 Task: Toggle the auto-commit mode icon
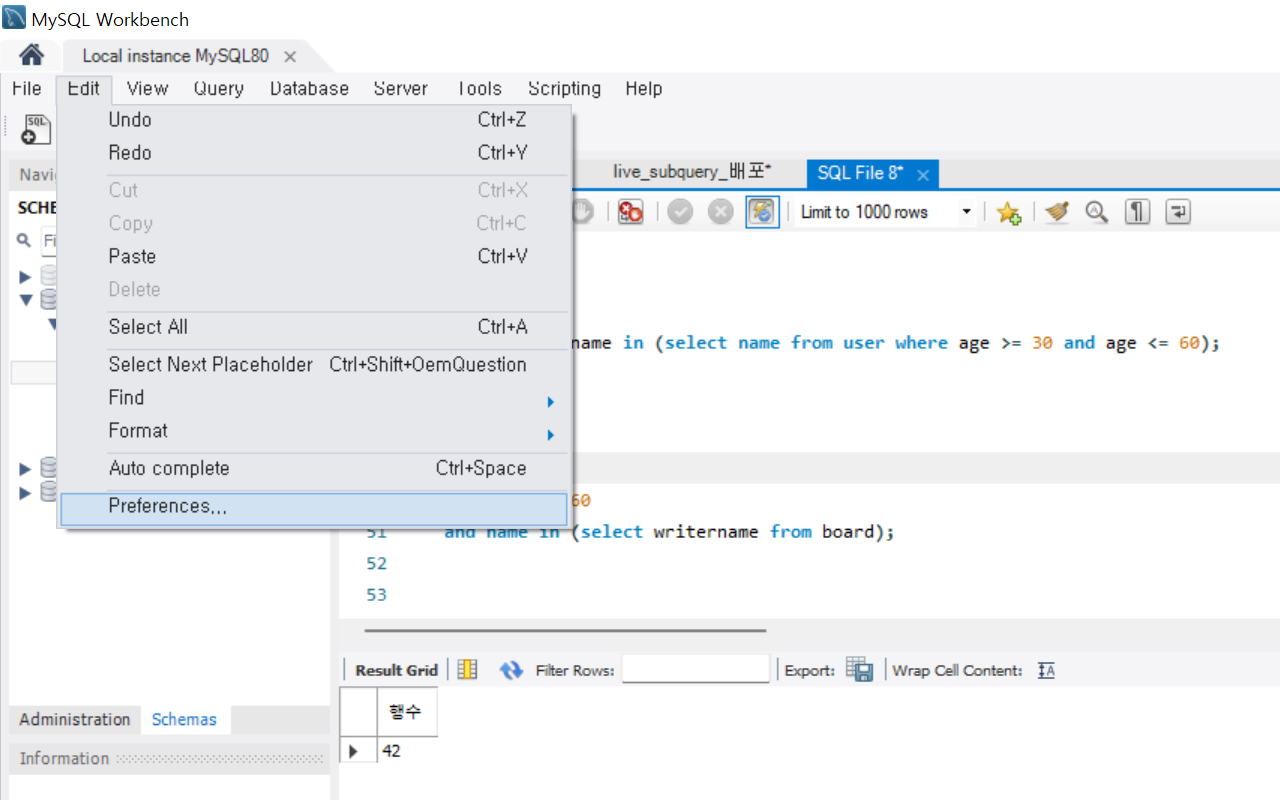coord(762,212)
